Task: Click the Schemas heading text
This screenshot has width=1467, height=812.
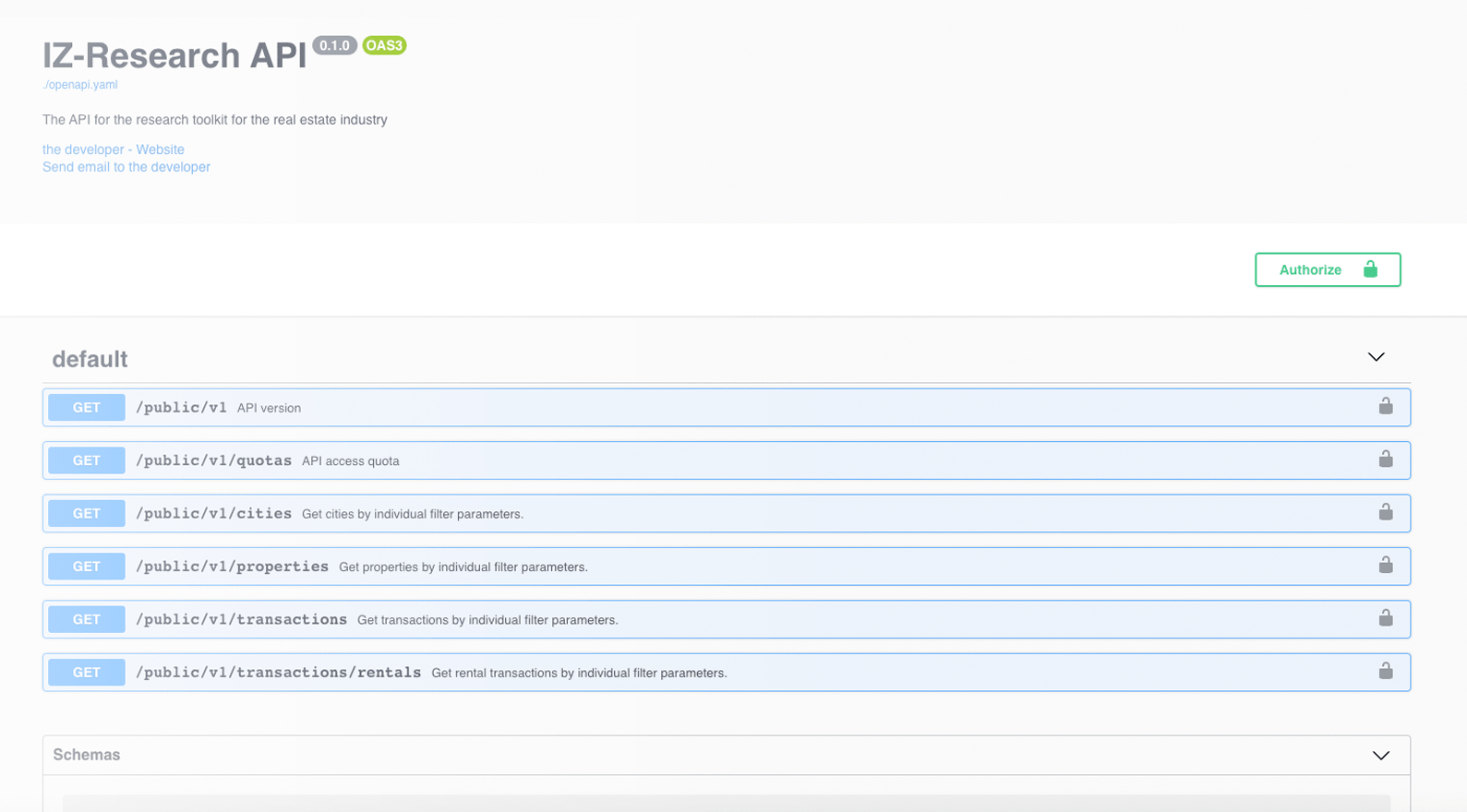Action: click(87, 755)
